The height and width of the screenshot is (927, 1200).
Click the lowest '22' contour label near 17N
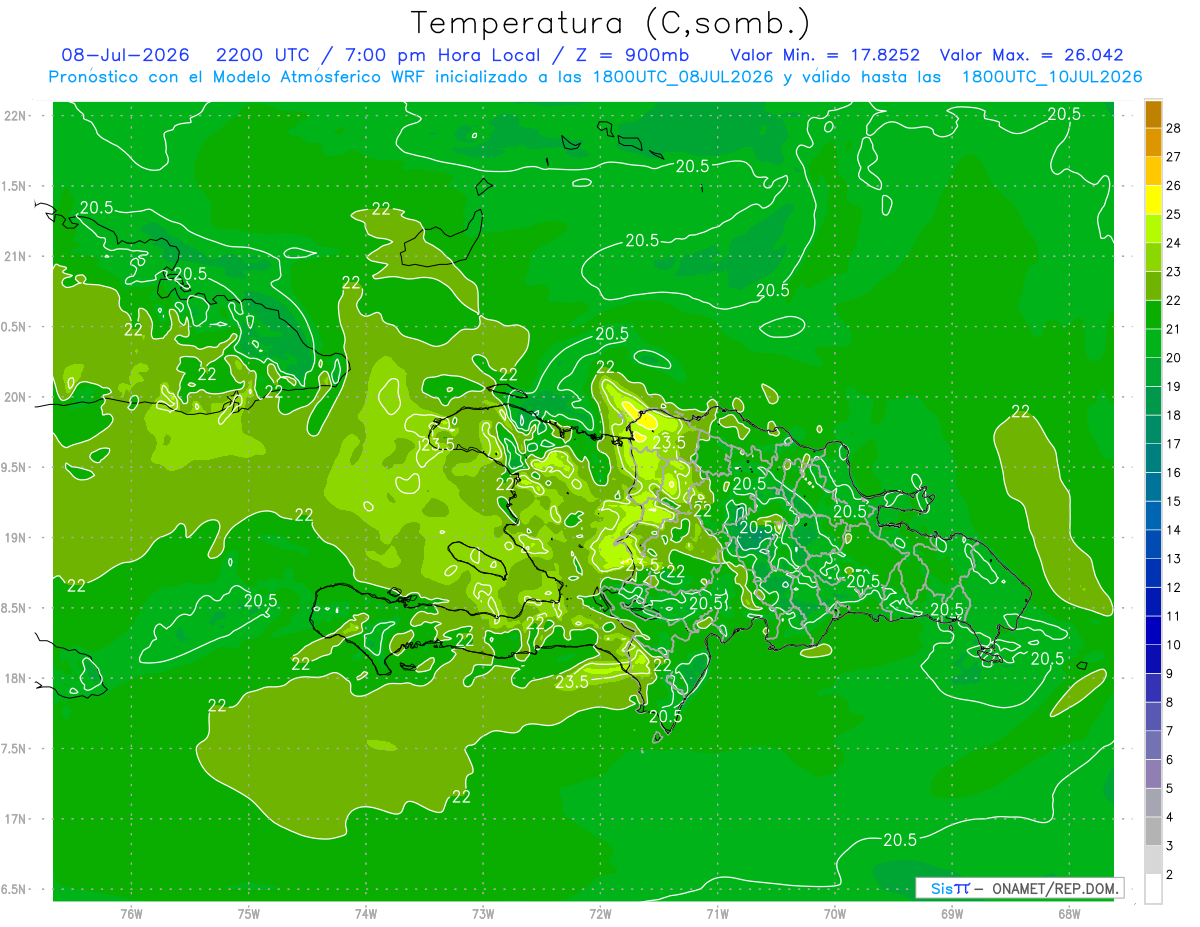(461, 797)
